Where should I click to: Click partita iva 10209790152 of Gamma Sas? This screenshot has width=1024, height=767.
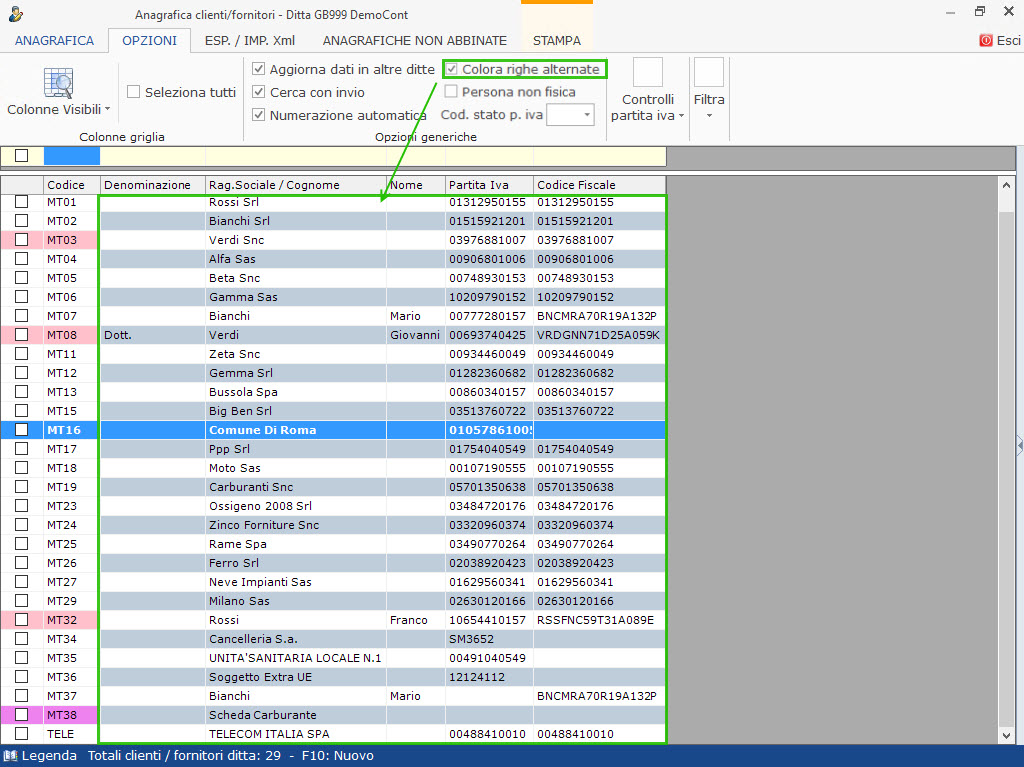pos(487,297)
